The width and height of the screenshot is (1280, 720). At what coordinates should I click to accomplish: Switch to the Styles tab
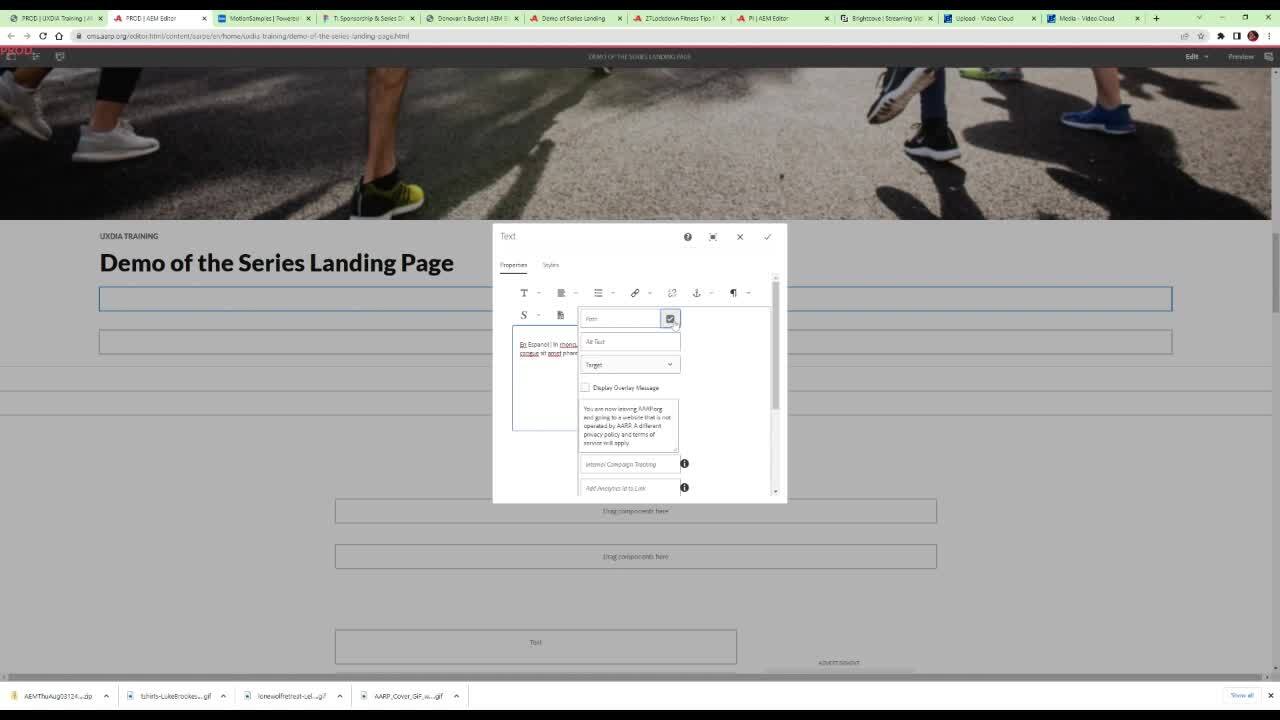point(550,265)
